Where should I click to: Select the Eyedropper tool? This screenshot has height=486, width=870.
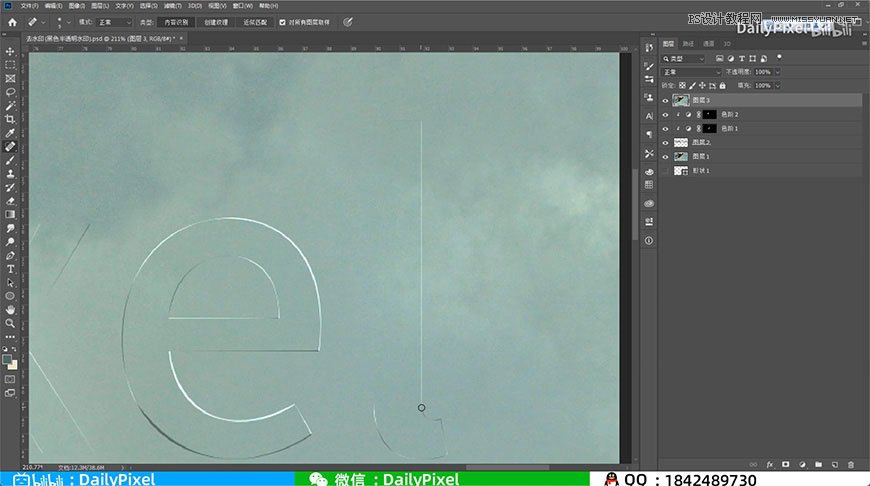(x=10, y=133)
